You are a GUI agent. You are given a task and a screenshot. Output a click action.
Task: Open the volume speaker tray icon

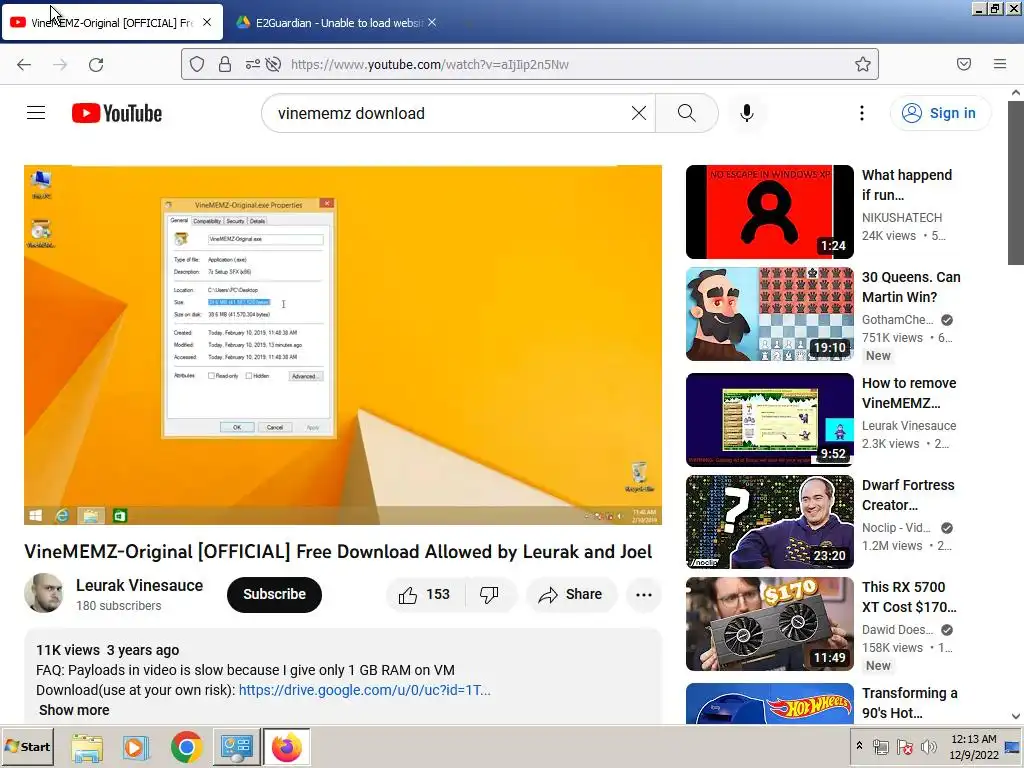coord(928,746)
